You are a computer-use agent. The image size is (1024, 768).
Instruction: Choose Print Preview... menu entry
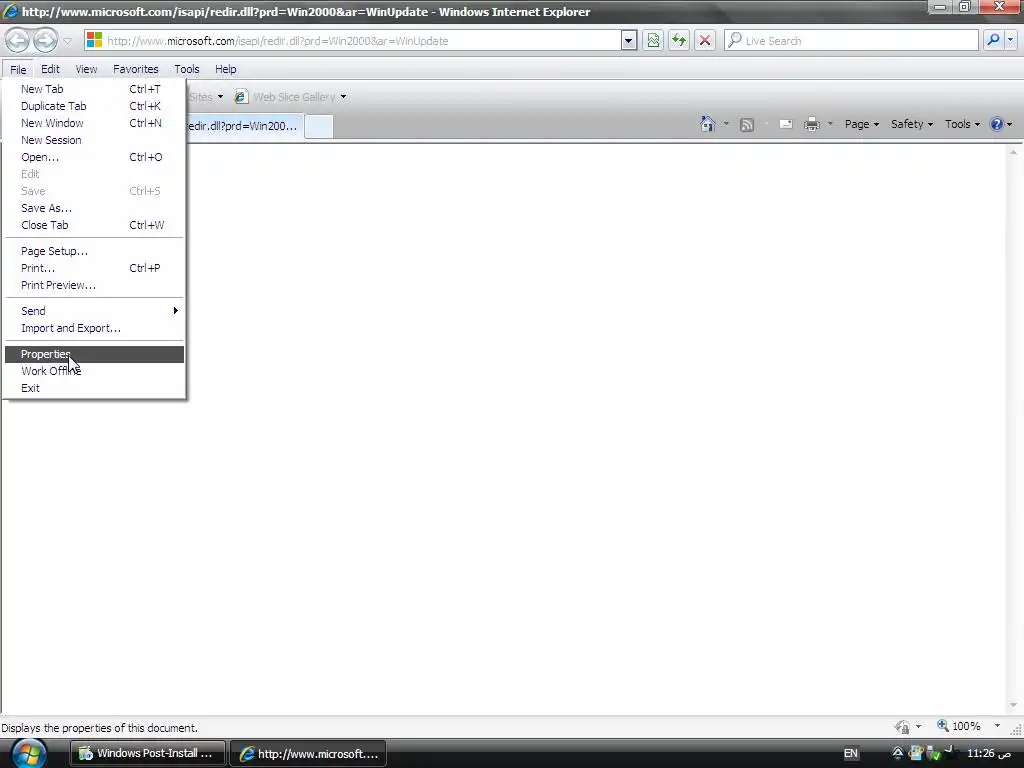point(95,285)
